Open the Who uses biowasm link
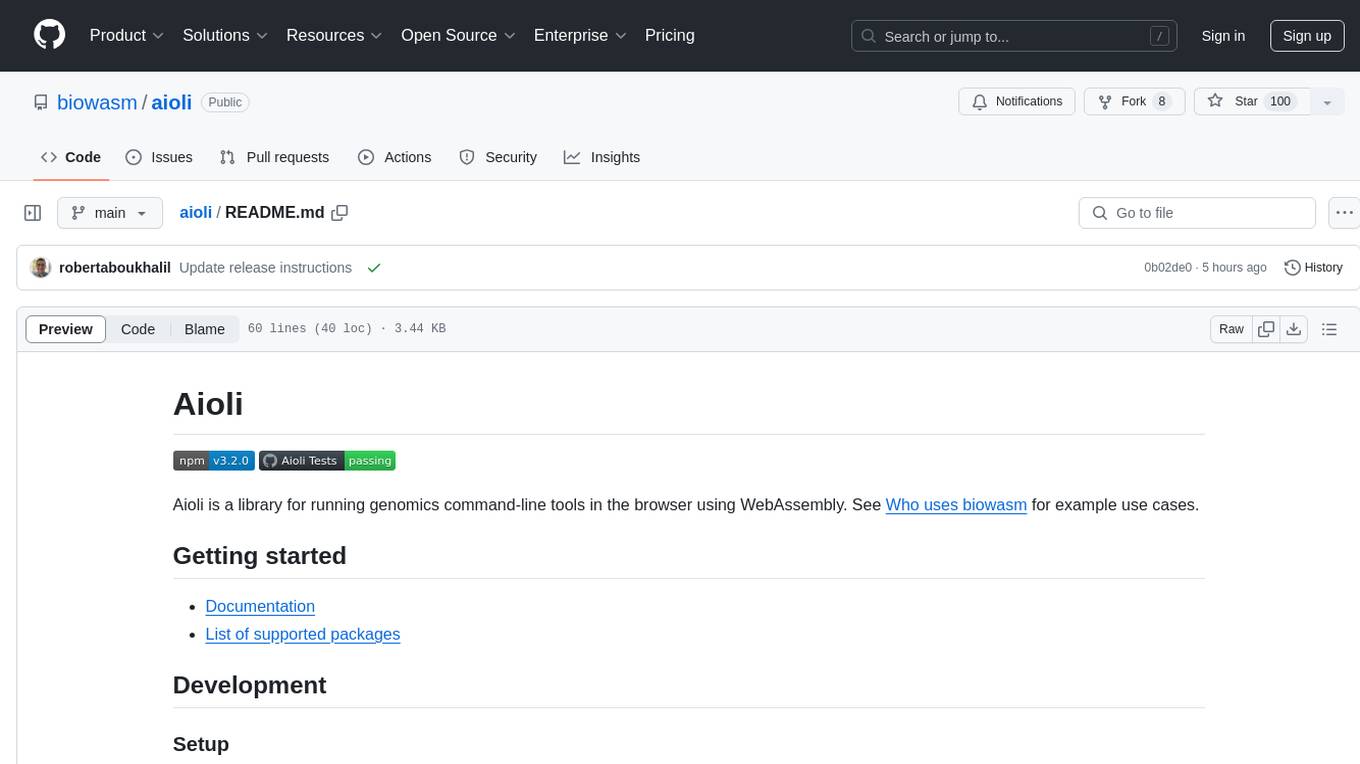 point(956,505)
